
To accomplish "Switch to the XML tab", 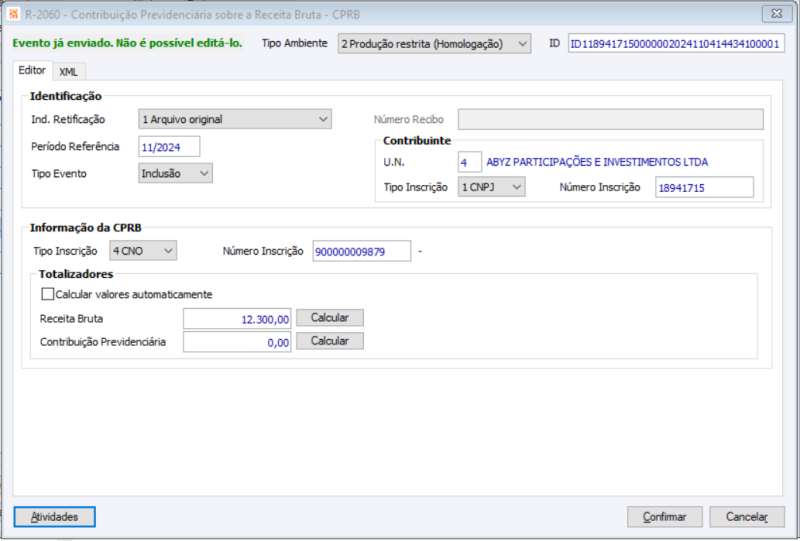I will (x=68, y=72).
